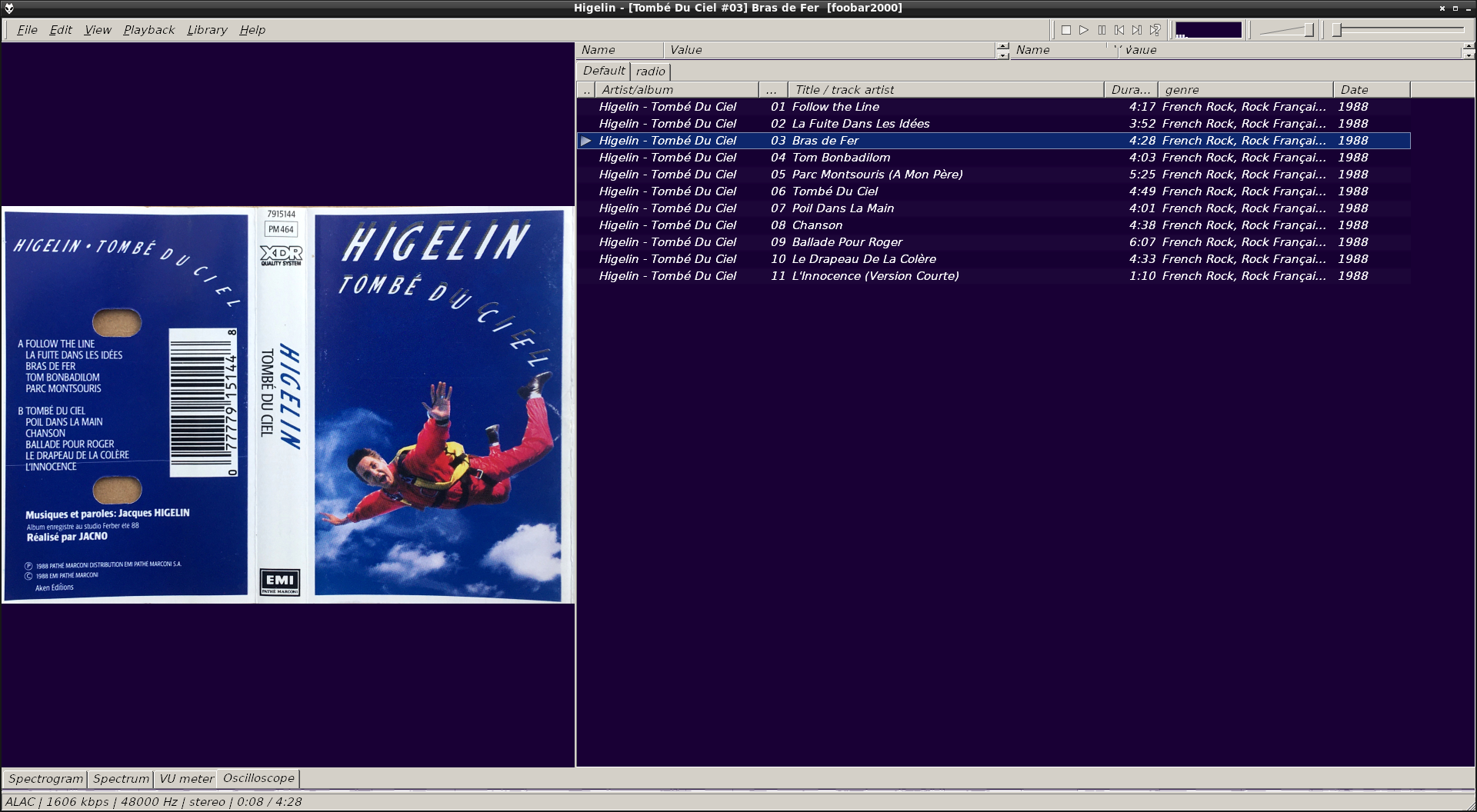Sort playlist by genre column header
The width and height of the screenshot is (1477, 812).
click(1245, 90)
